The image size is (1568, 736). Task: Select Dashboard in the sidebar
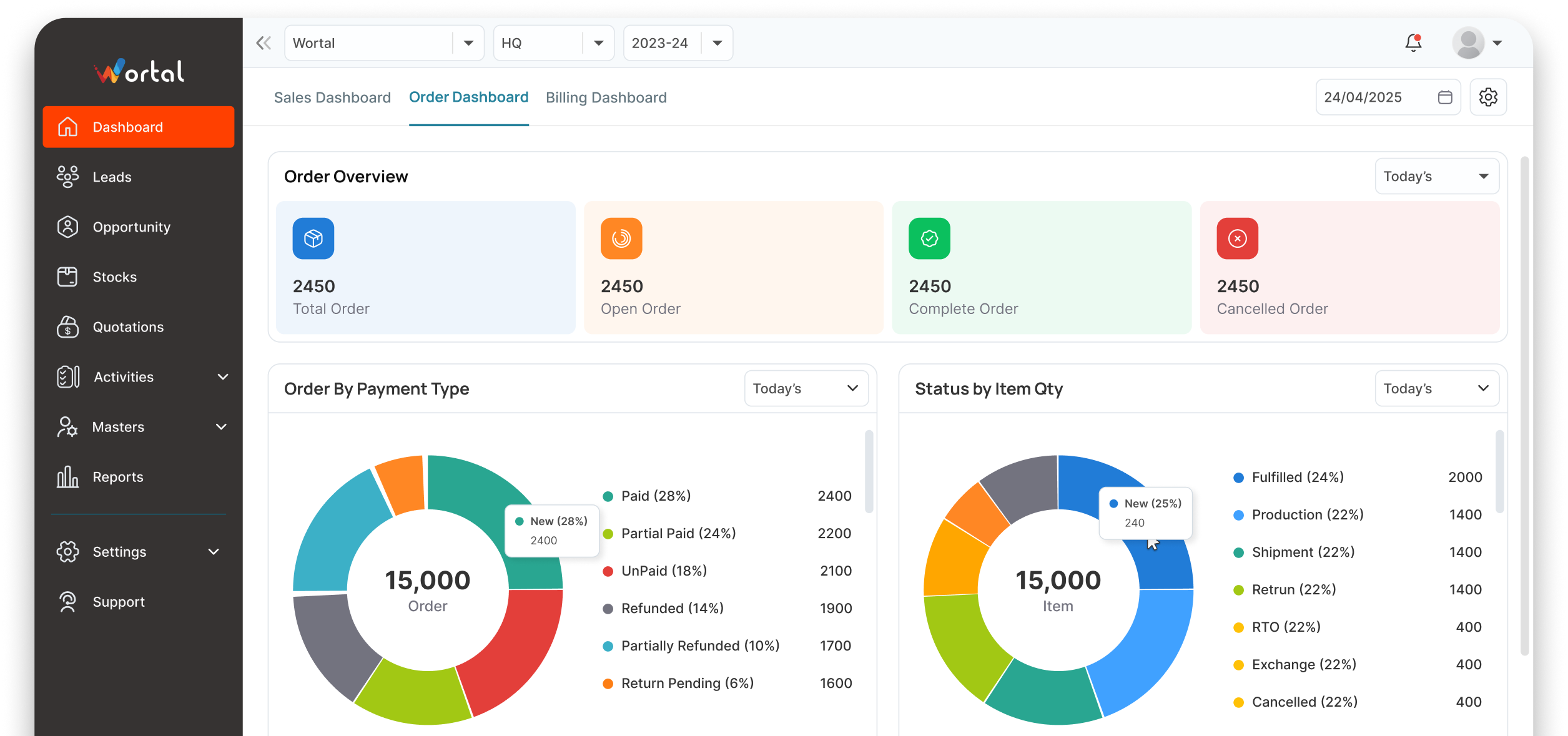tap(139, 127)
